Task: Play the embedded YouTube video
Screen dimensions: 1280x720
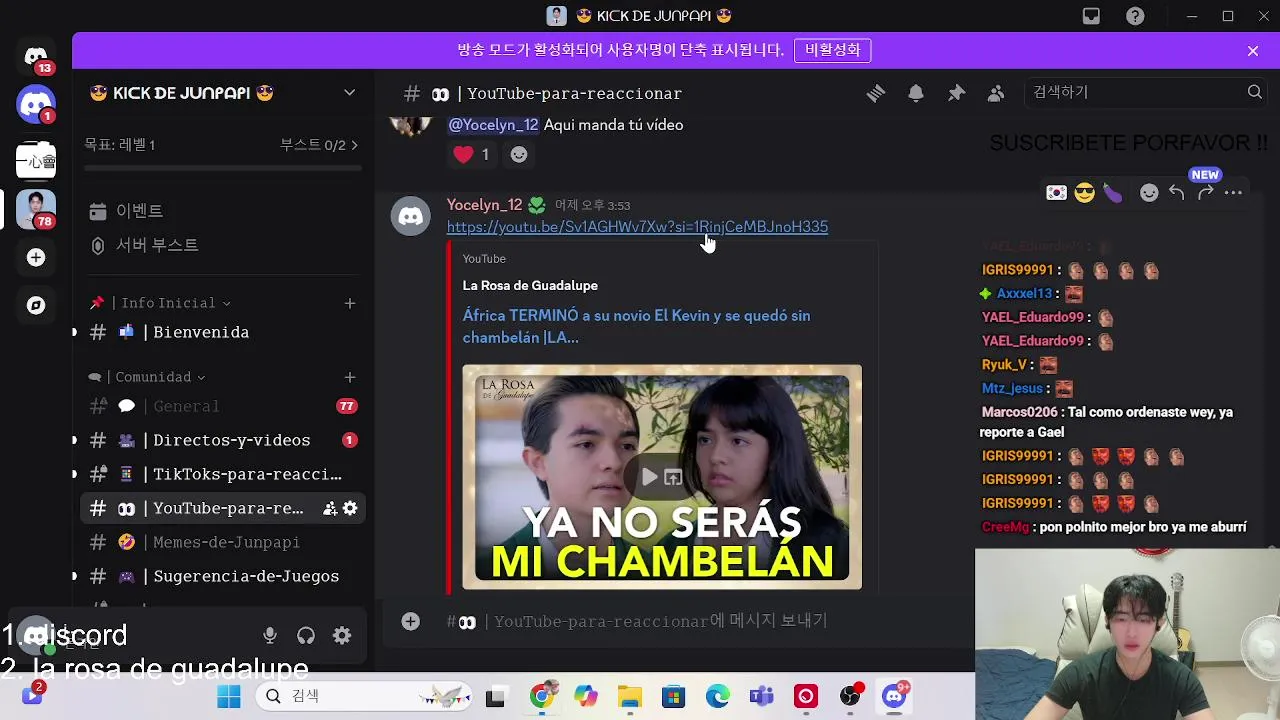Action: 648,477
